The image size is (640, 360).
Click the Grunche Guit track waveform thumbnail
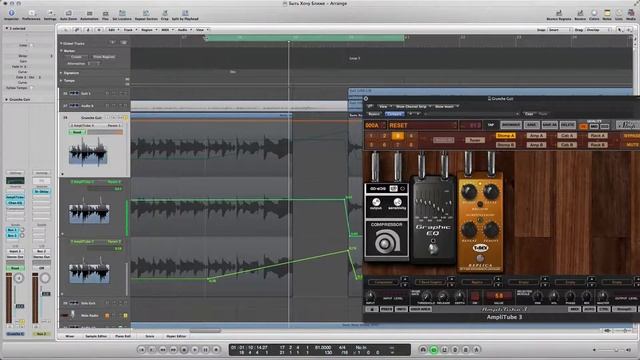click(88, 151)
